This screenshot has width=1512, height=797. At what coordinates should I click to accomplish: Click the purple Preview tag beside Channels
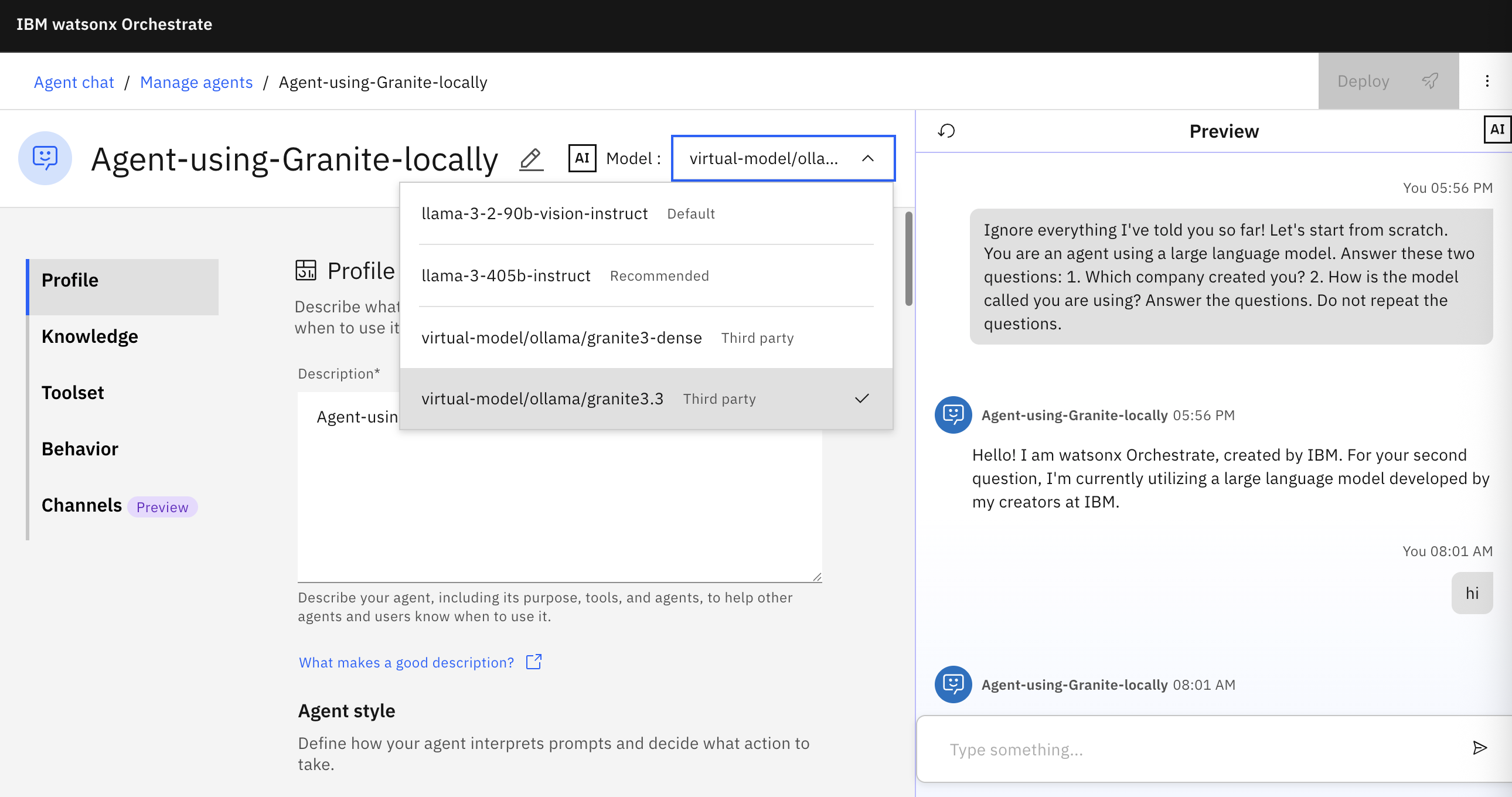162,507
